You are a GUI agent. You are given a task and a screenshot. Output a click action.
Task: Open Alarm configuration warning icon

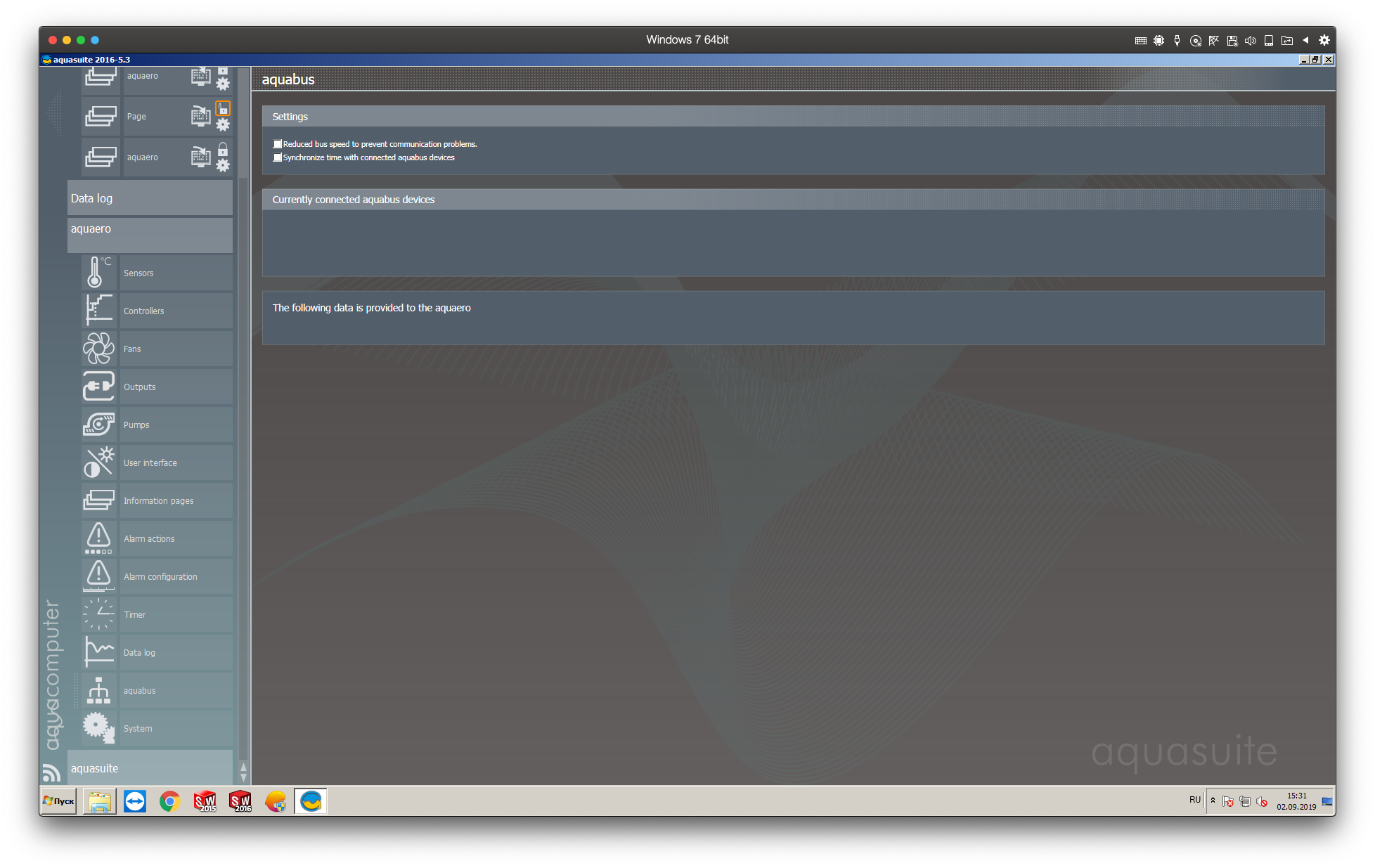click(98, 576)
